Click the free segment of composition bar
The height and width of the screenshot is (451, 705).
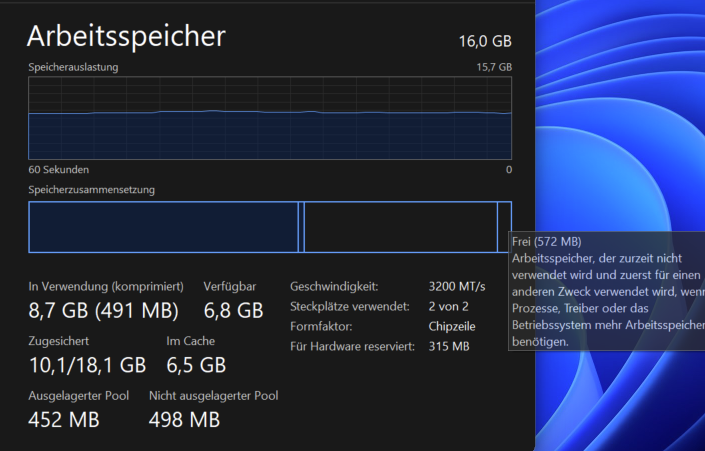point(504,227)
